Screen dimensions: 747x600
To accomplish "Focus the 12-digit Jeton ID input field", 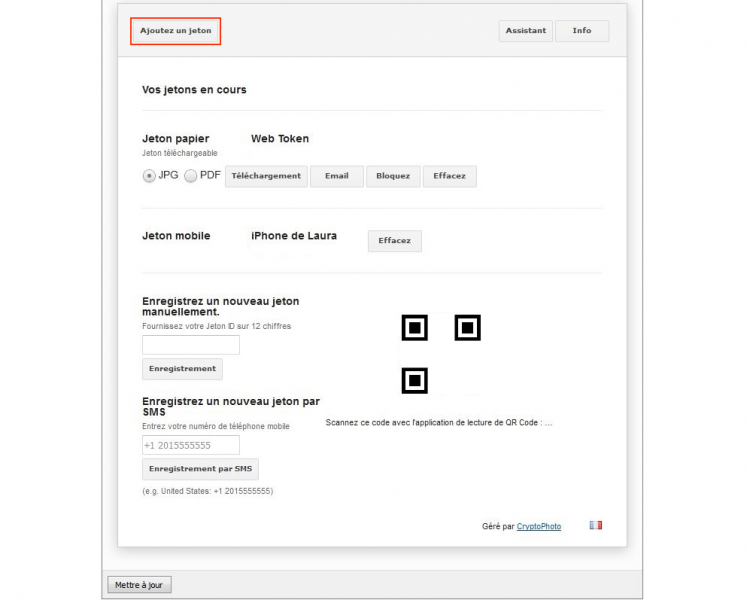I will tap(191, 345).
